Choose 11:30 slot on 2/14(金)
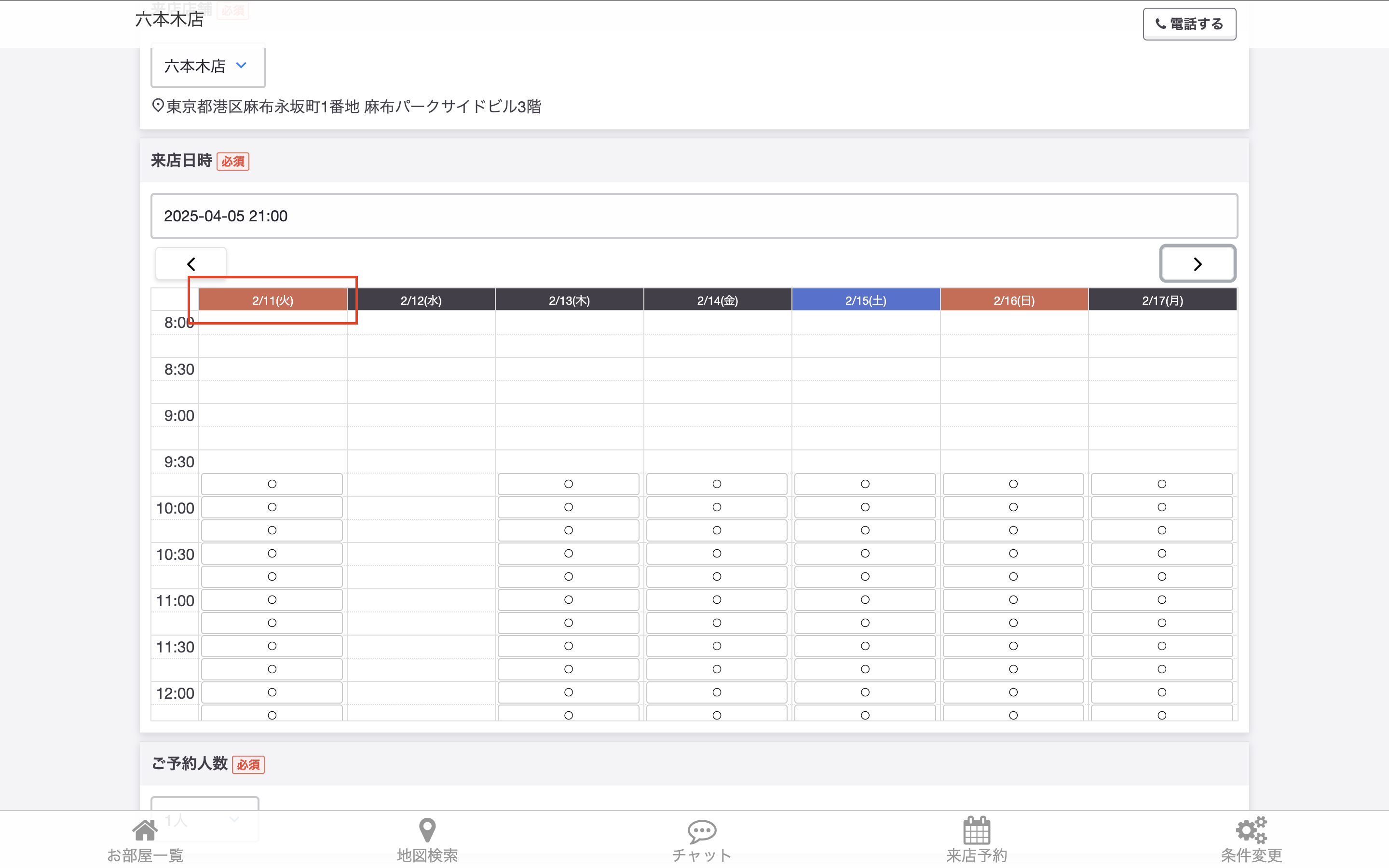The height and width of the screenshot is (868, 1389). click(x=717, y=646)
